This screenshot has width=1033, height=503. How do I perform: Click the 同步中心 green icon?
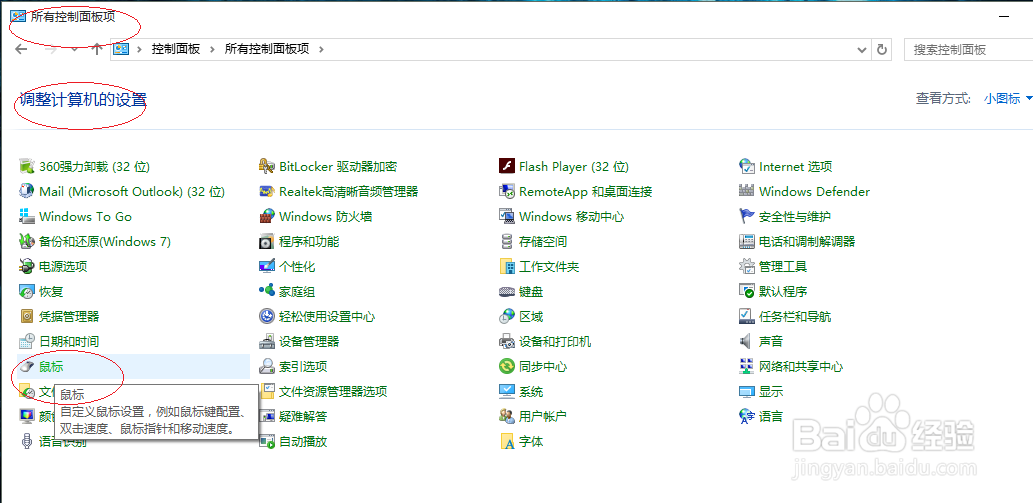click(x=506, y=367)
